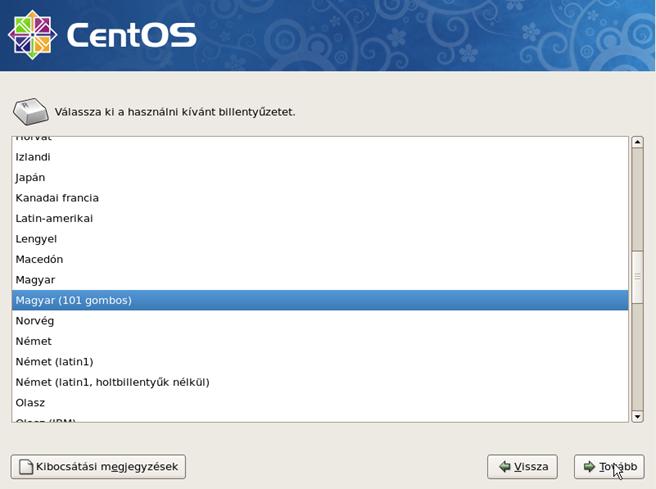Click the CentOS logo icon
This screenshot has width=656, height=489.
(x=33, y=35)
